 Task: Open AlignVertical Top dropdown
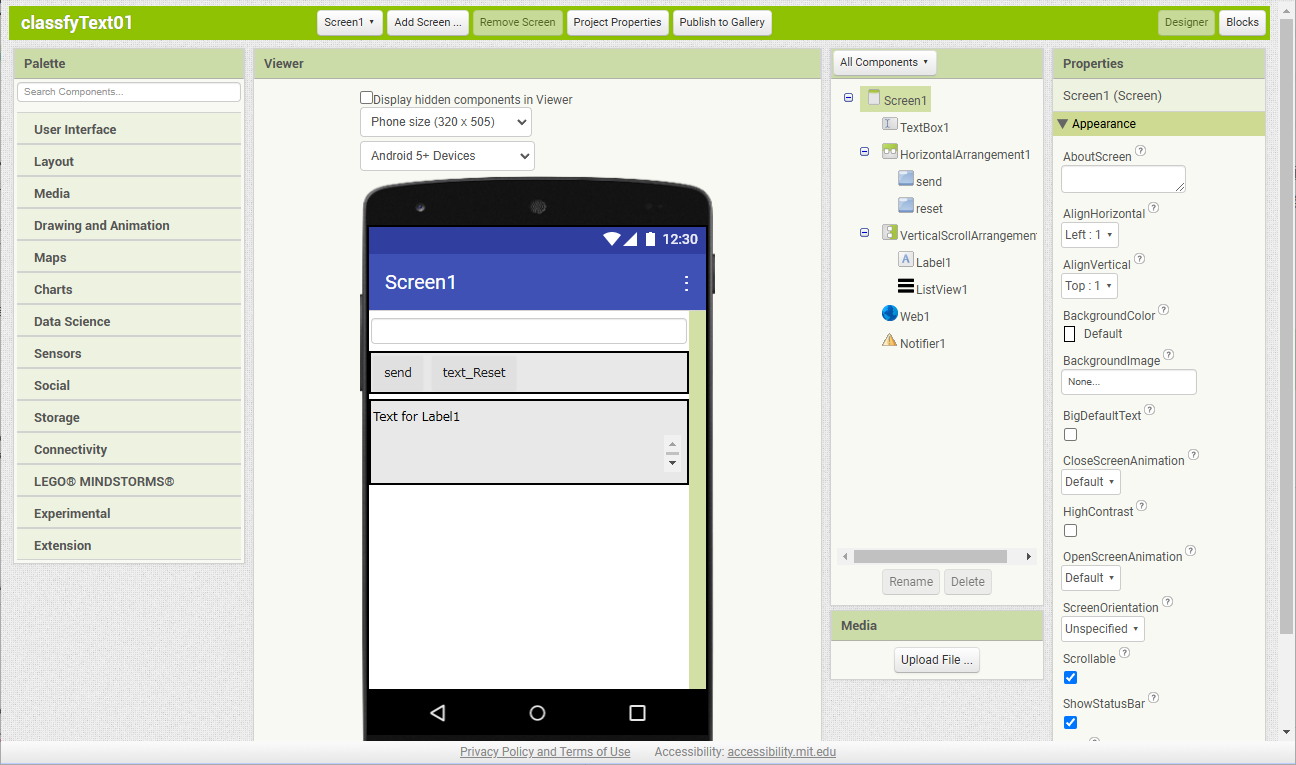pyautogui.click(x=1089, y=286)
